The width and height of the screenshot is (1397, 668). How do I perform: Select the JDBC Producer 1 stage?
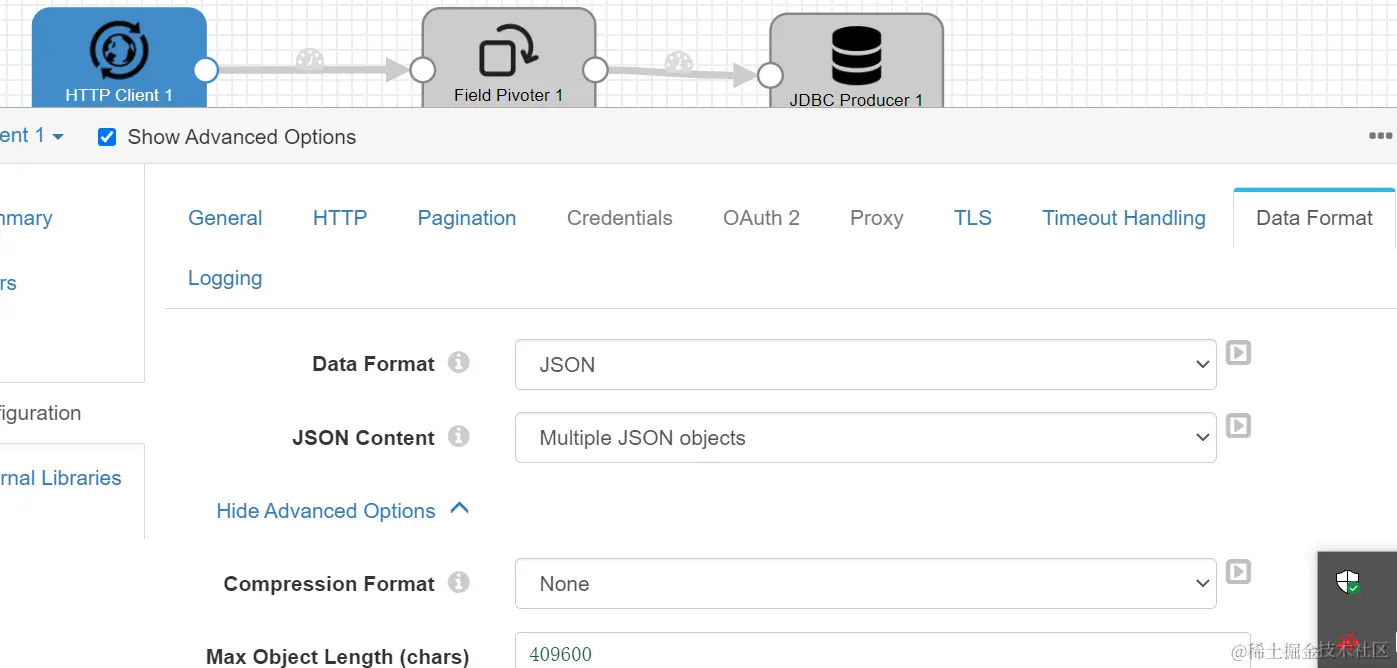856,60
